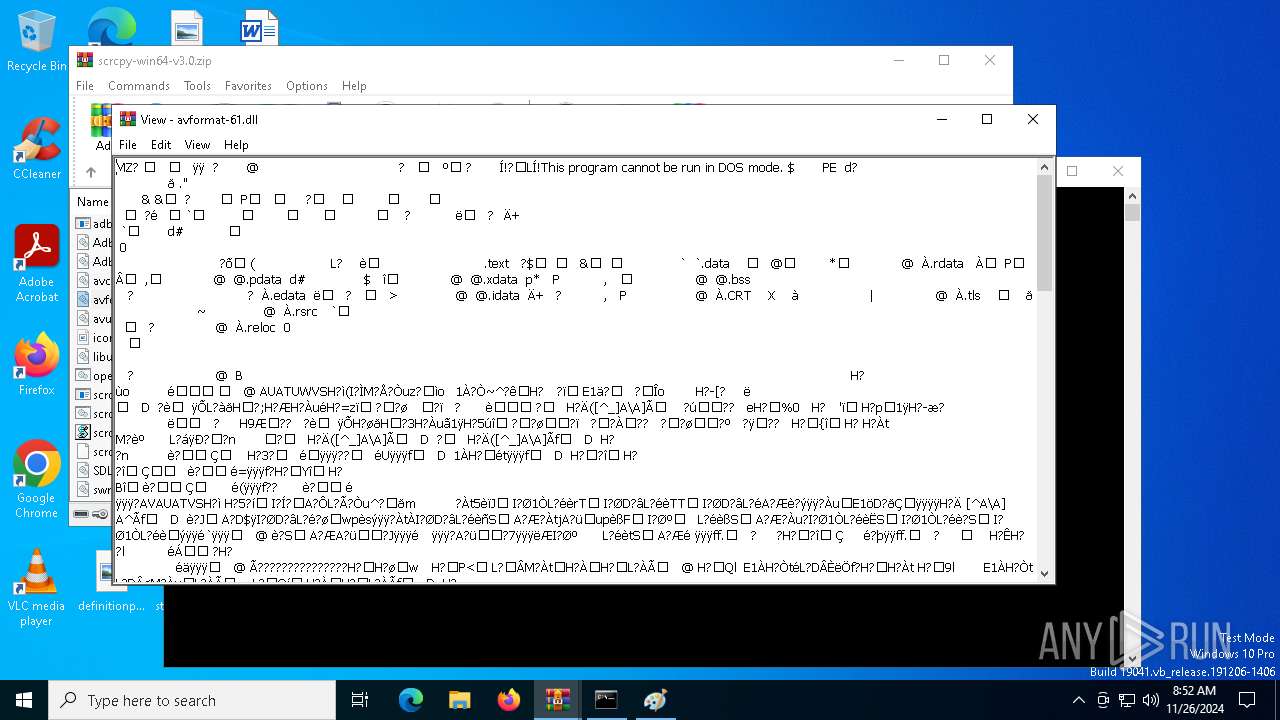Viewport: 1280px width, 720px height.
Task: Open WinRAR Commands menu
Action: (139, 86)
